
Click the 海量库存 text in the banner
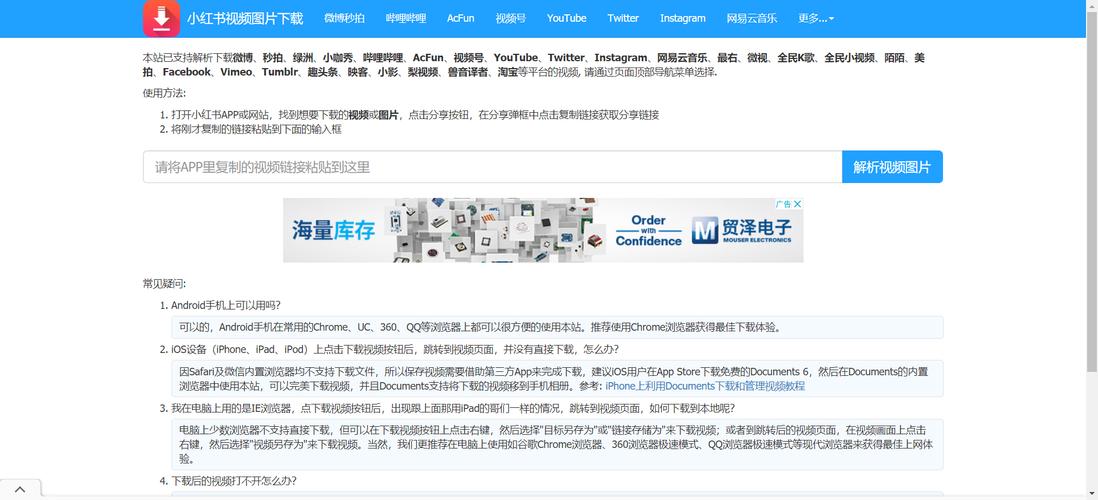[333, 230]
